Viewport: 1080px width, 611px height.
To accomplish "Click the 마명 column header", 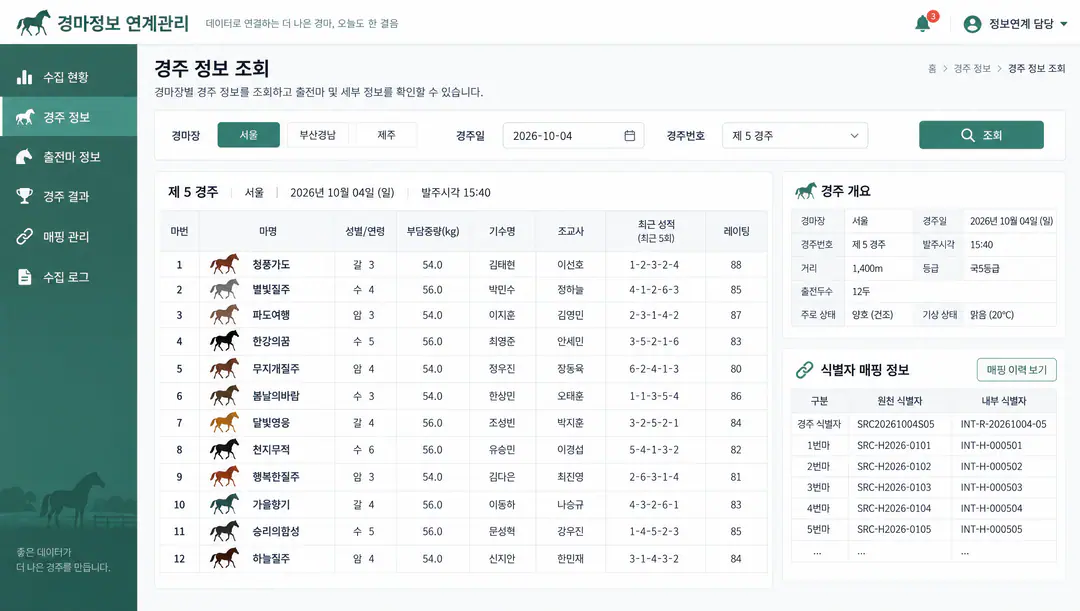I will coord(268,231).
